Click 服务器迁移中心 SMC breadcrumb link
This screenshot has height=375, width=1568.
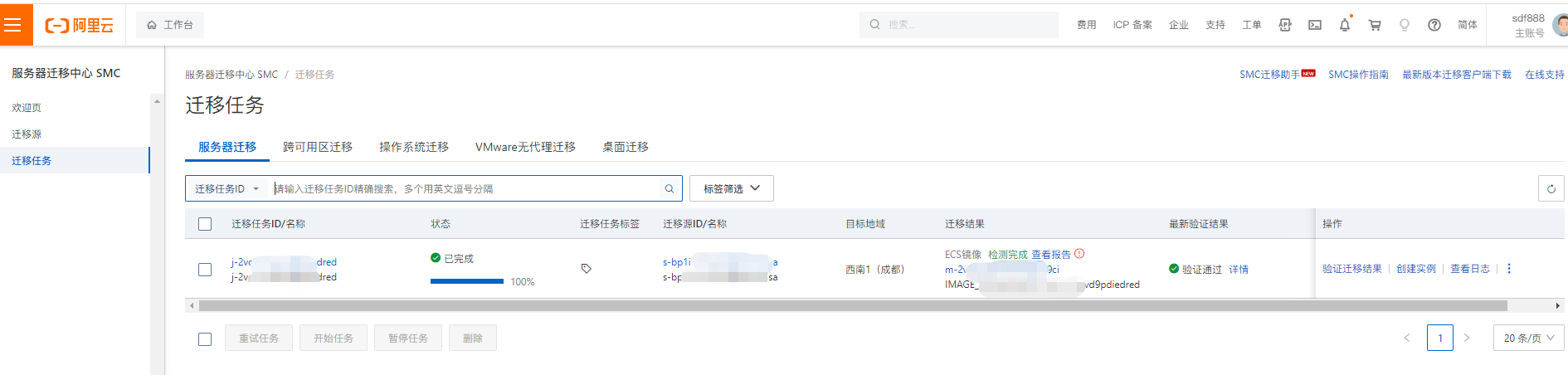coord(231,75)
